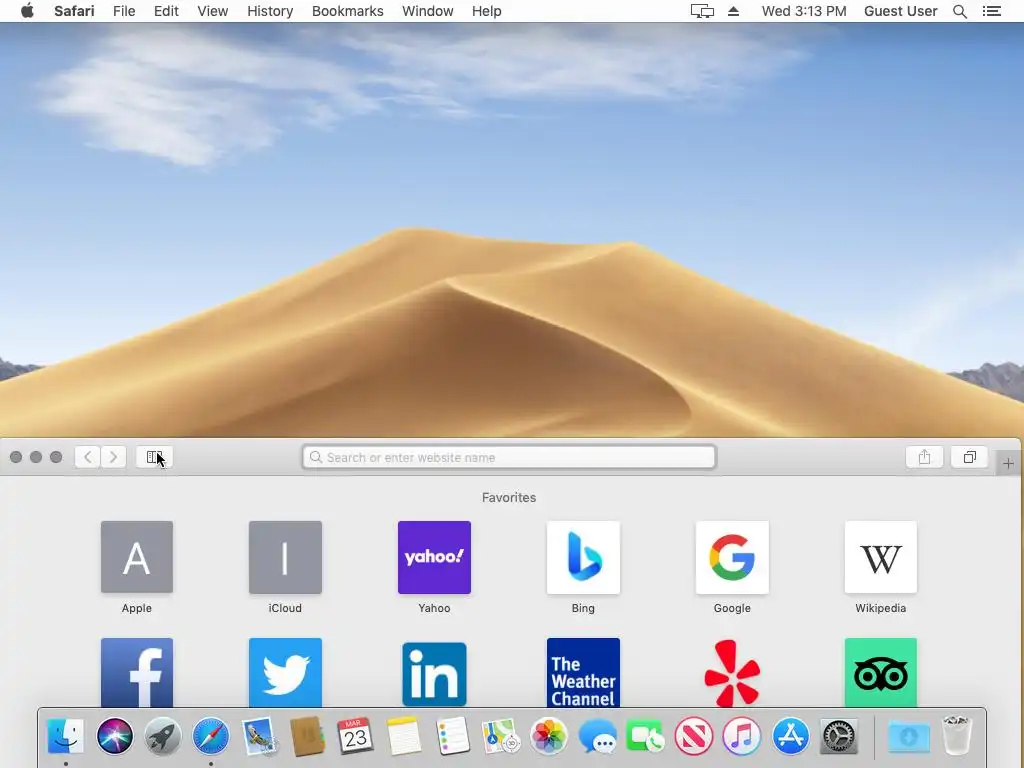Open Reminders in the Dock
The image size is (1024, 768).
pyautogui.click(x=452, y=736)
